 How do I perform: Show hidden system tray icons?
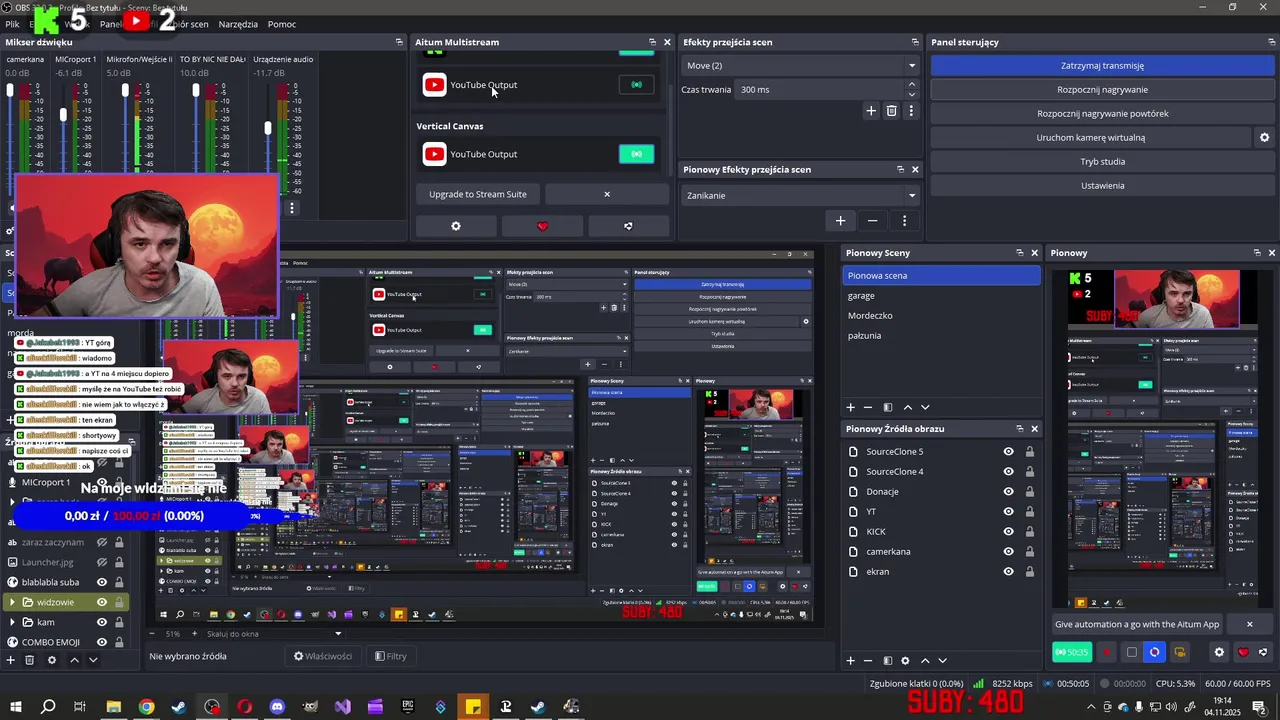point(1091,707)
